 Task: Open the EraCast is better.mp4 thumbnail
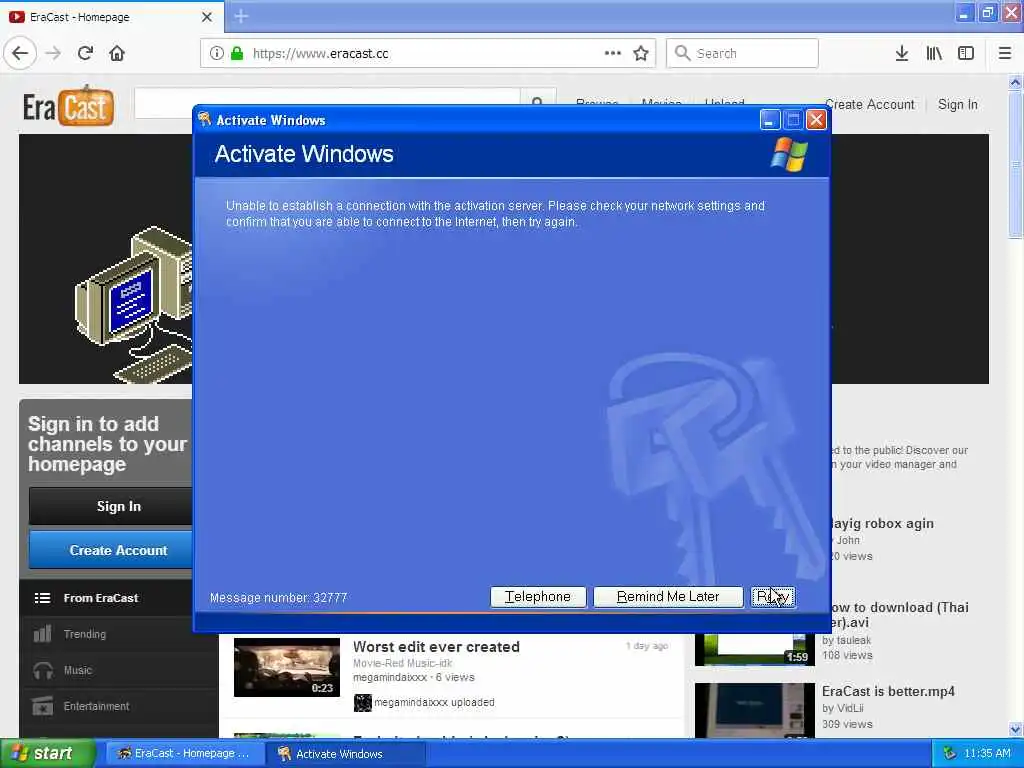[755, 711]
